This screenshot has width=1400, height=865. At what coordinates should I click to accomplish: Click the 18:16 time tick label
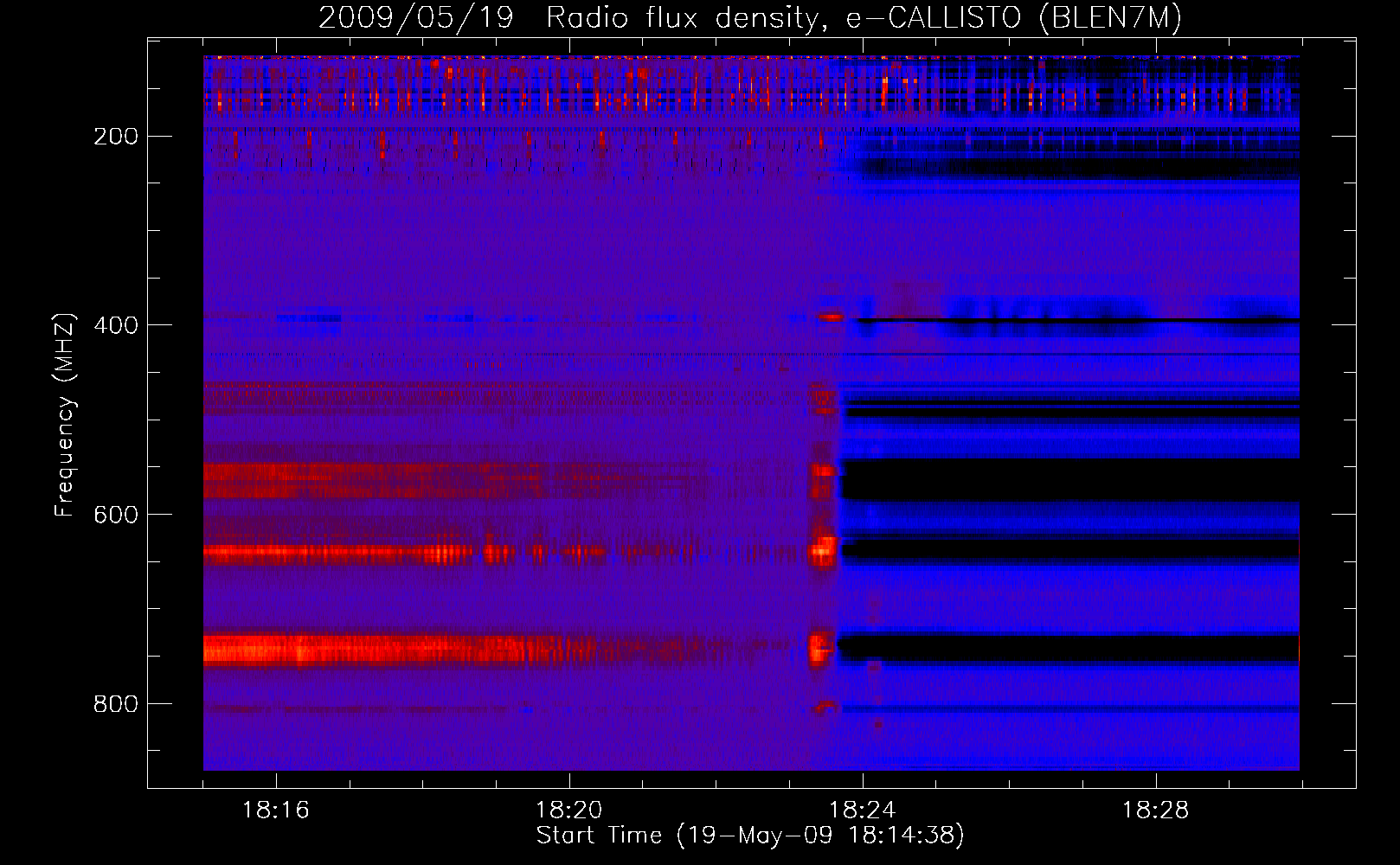(x=275, y=811)
